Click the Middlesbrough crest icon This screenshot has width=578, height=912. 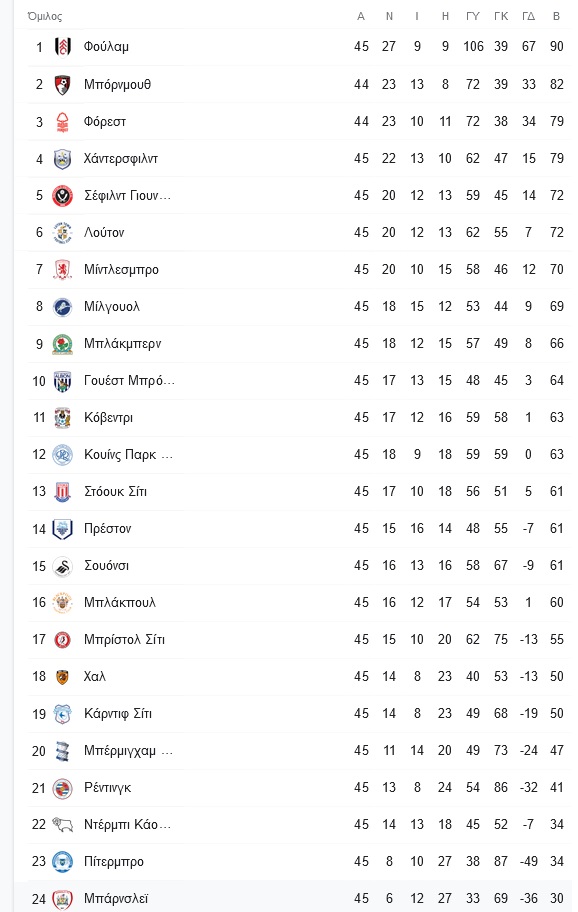tap(62, 269)
